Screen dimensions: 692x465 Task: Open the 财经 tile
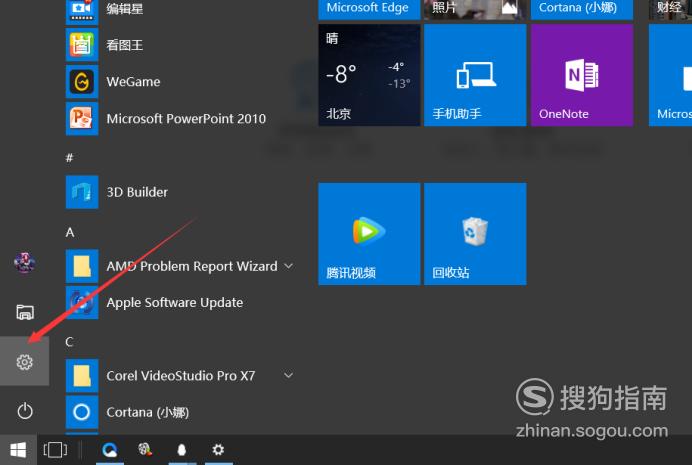click(x=670, y=10)
